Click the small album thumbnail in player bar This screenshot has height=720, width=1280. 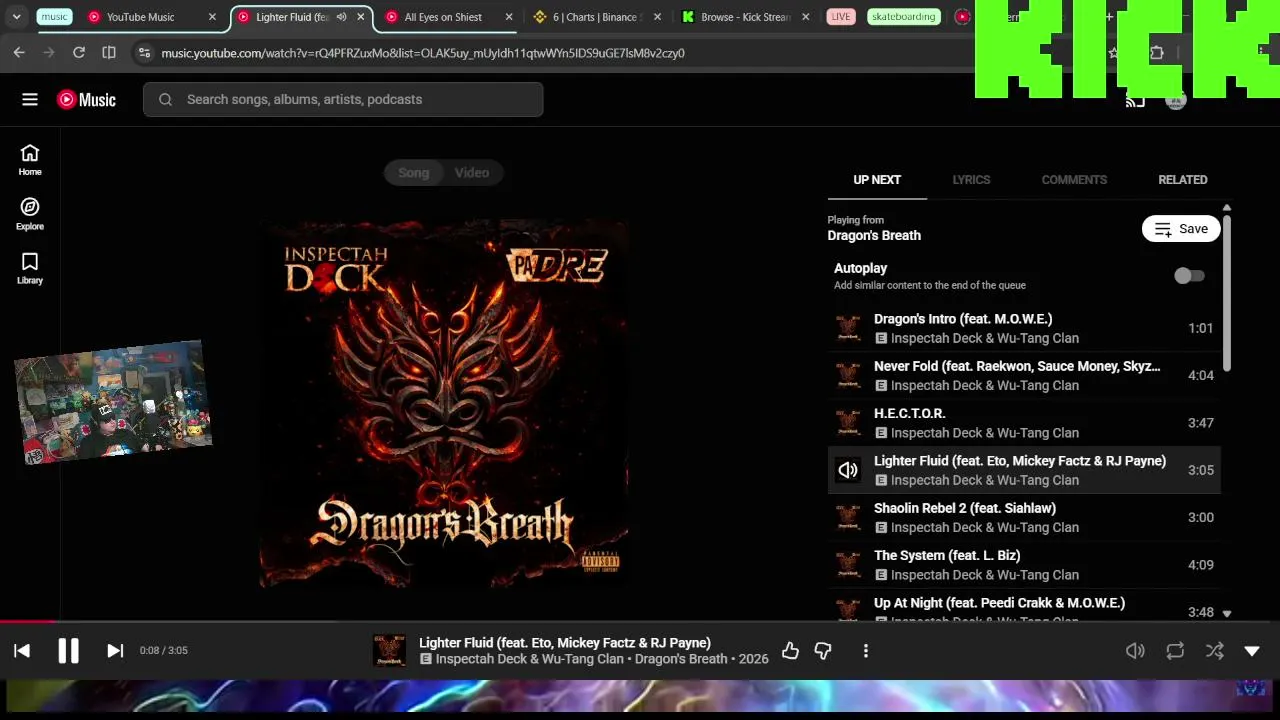[389, 650]
